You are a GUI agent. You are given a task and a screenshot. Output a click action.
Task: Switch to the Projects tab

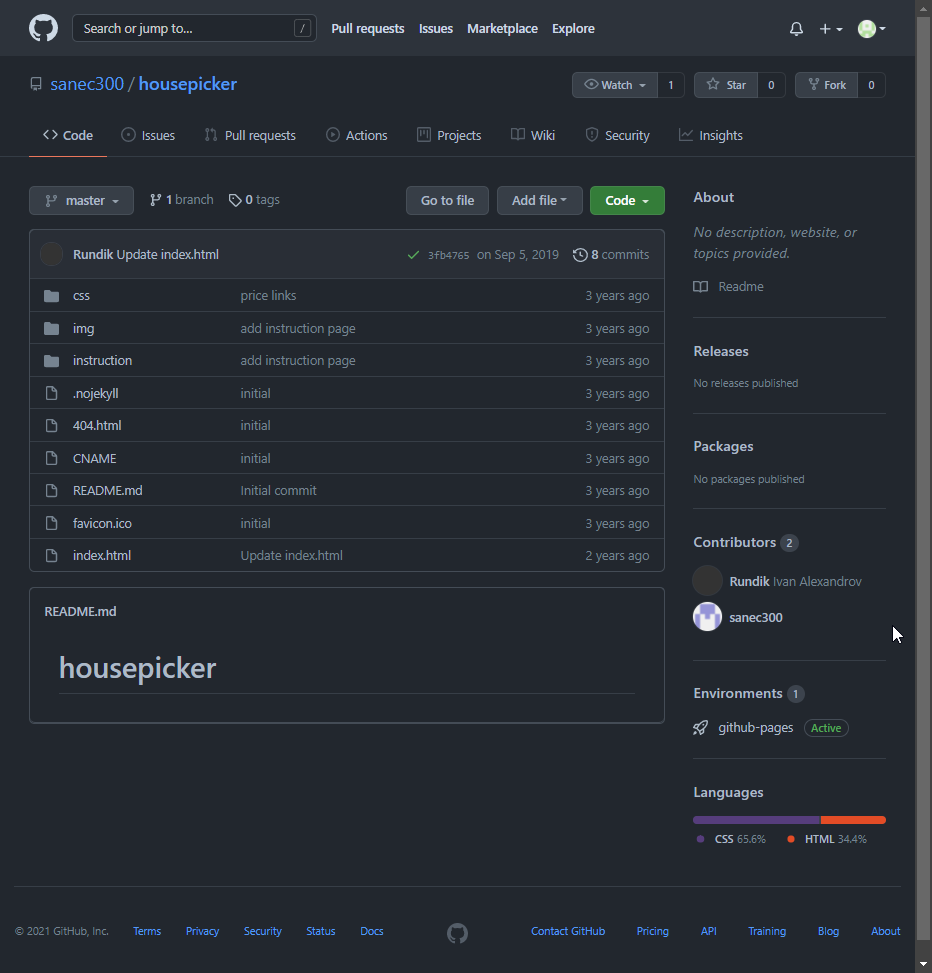449,135
